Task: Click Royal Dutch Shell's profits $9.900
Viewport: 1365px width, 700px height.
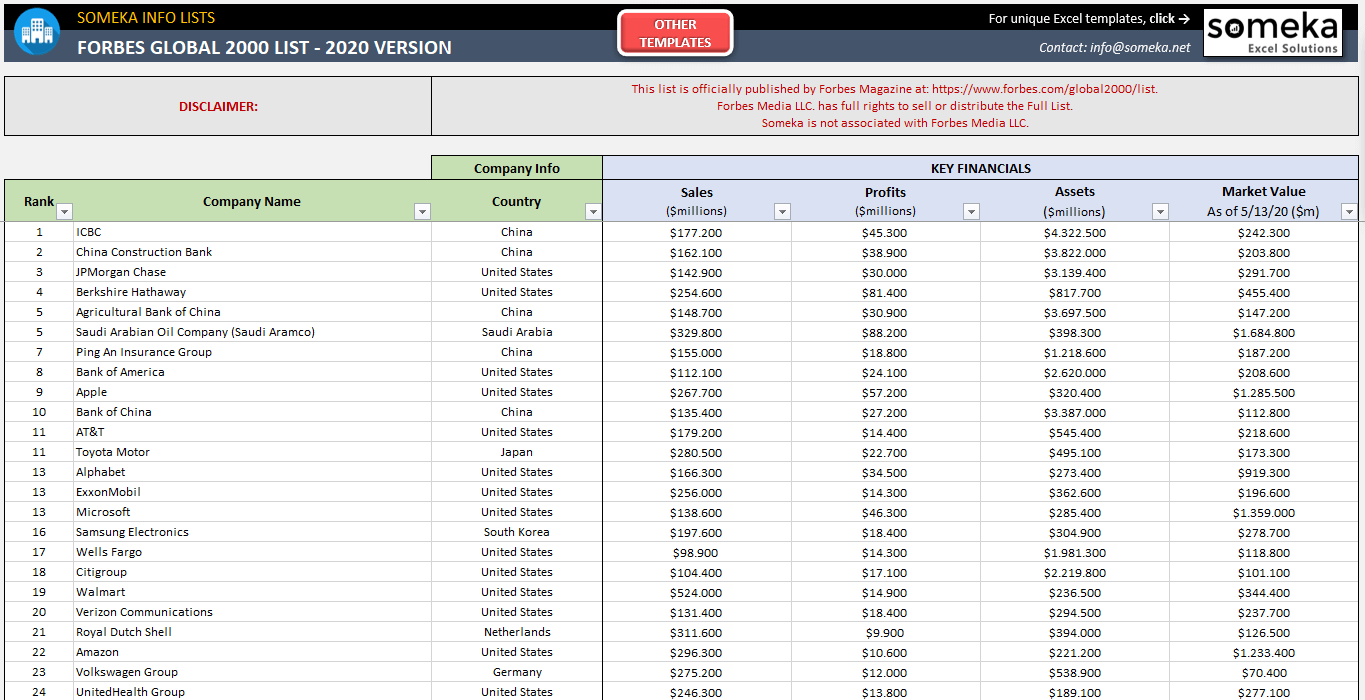Action: coord(885,633)
